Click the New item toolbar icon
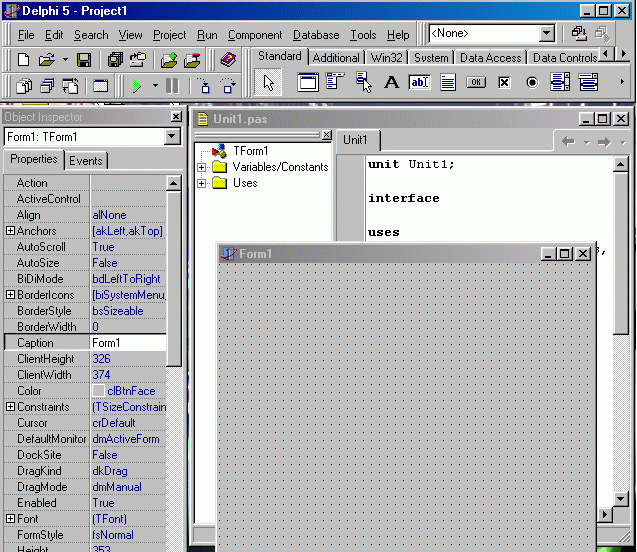This screenshot has height=552, width=637. click(24, 60)
